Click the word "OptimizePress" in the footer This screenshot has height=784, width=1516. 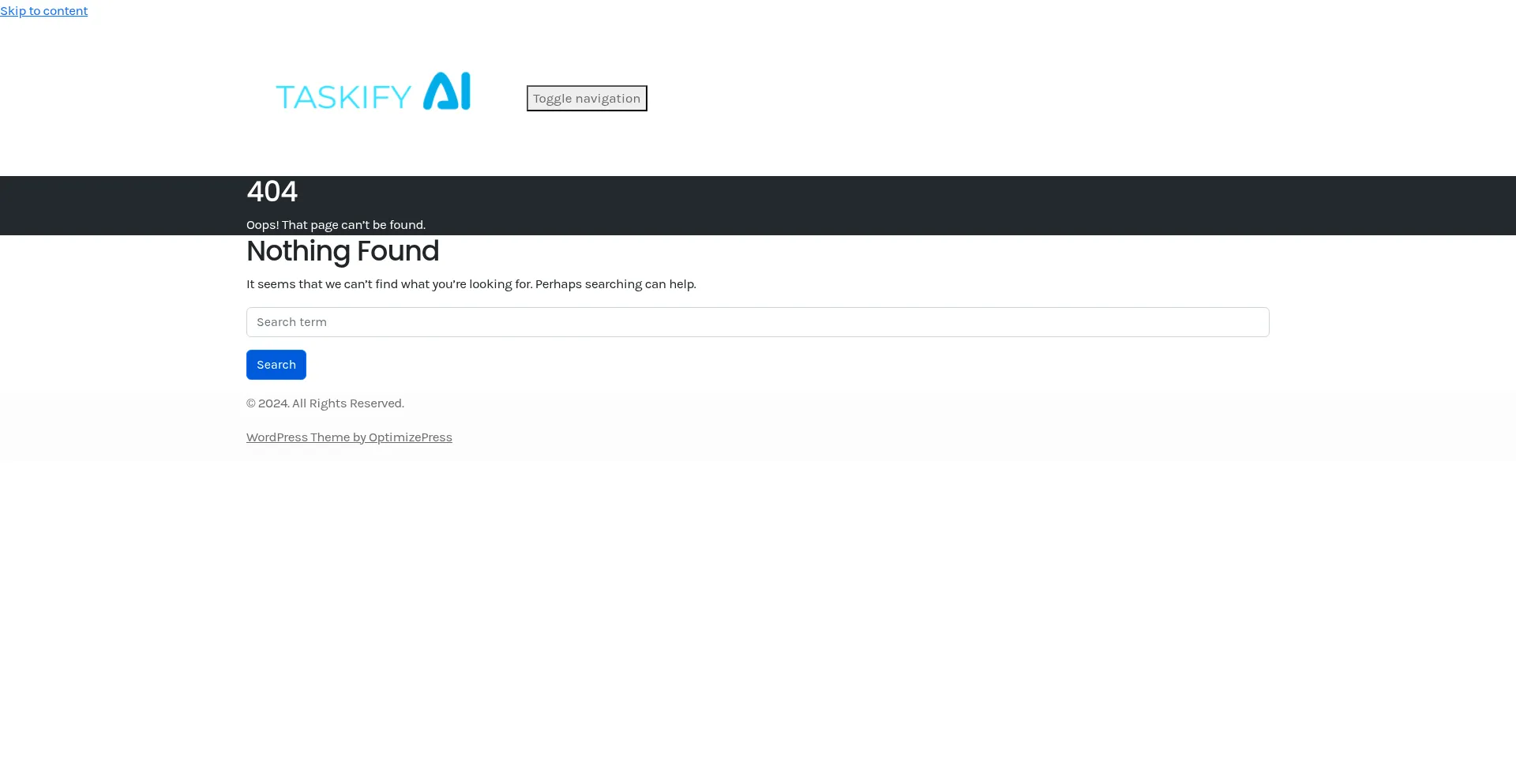point(410,437)
